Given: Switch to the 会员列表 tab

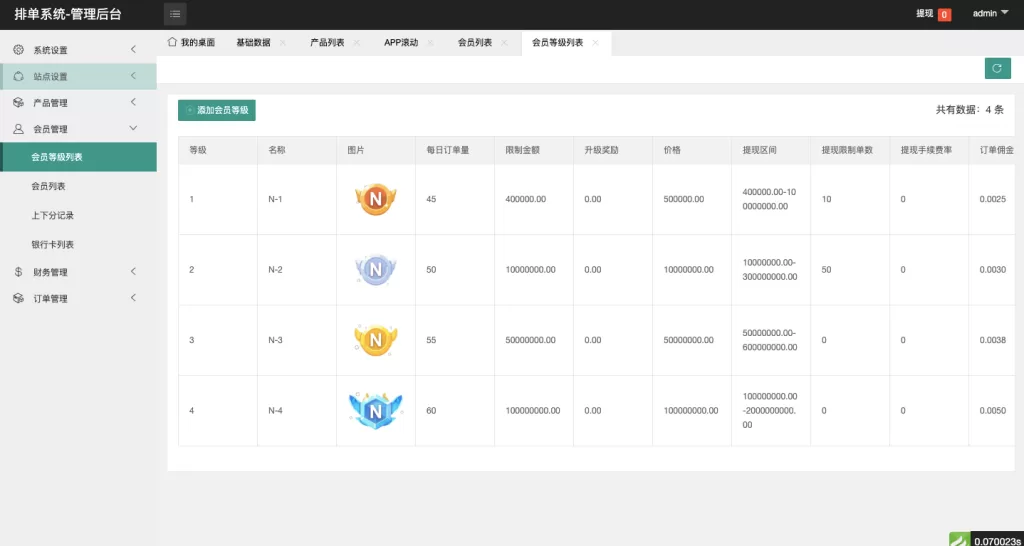Looking at the screenshot, I should pos(475,43).
